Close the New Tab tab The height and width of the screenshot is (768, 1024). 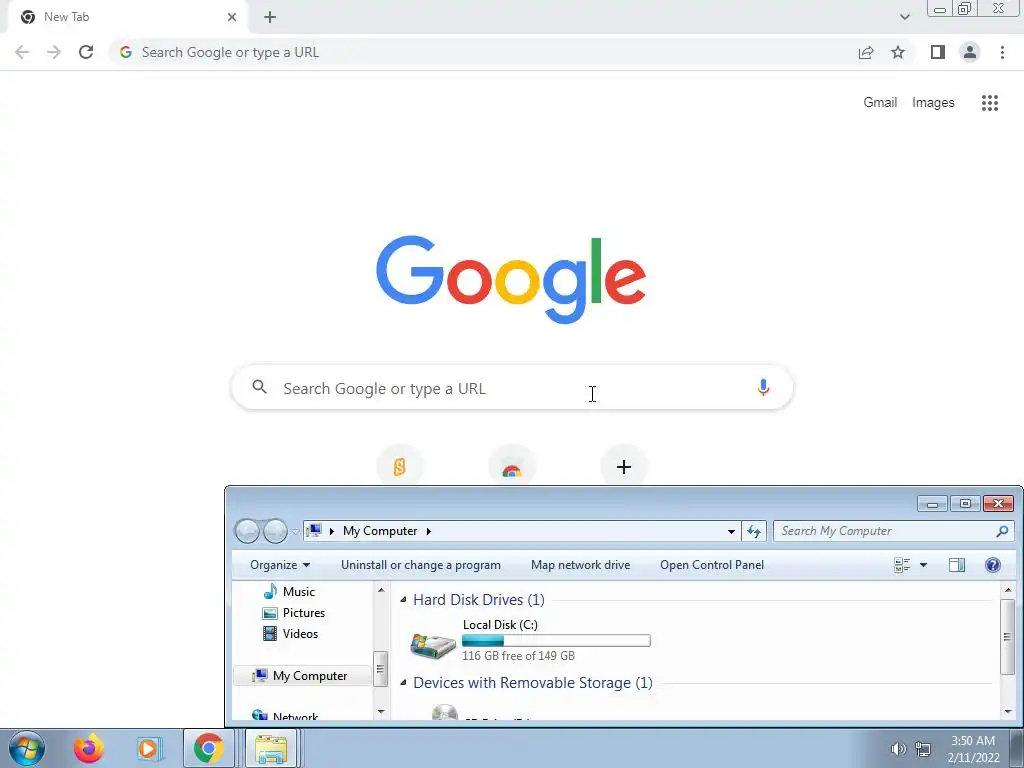pos(232,17)
